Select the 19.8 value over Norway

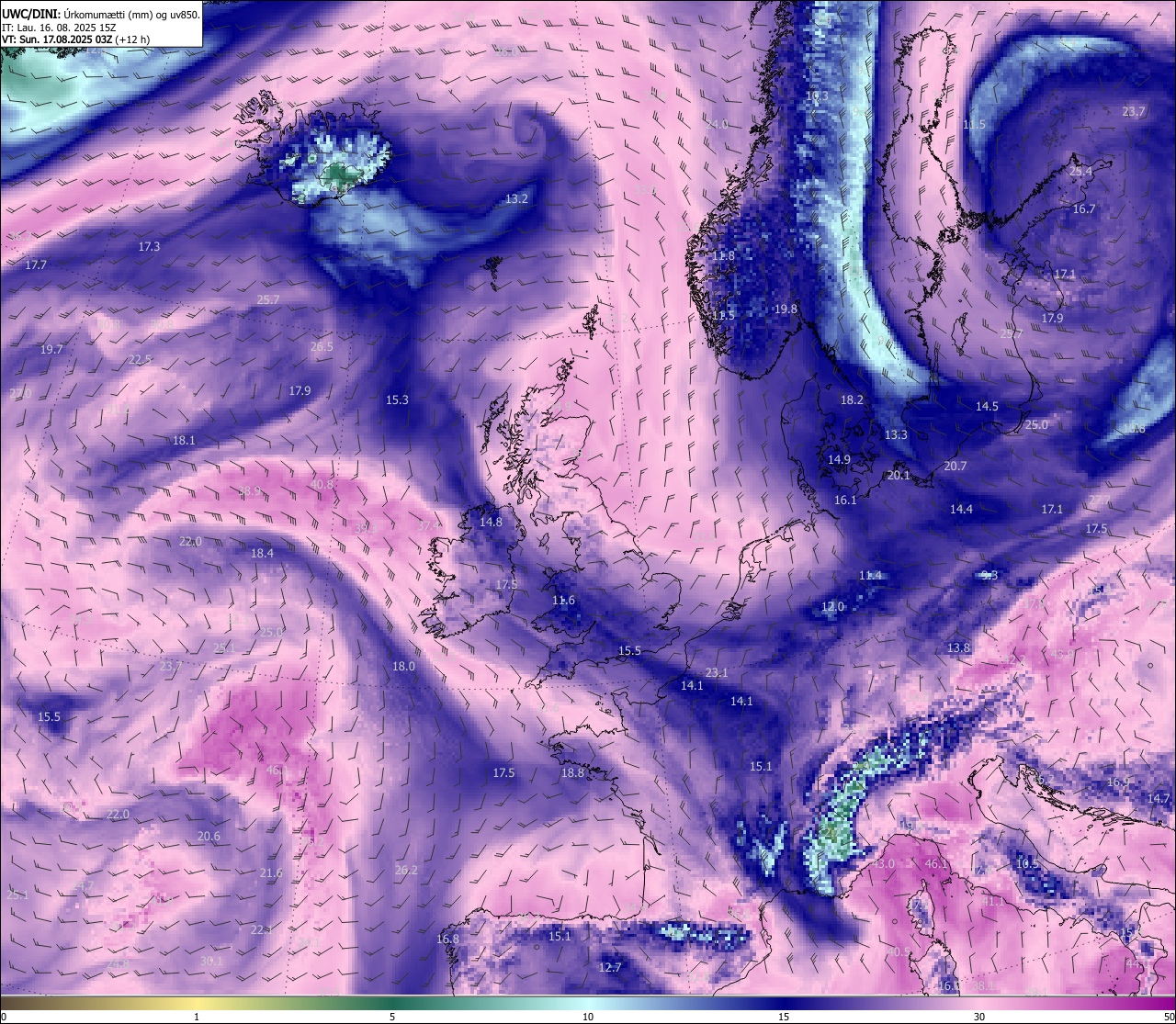pos(786,309)
